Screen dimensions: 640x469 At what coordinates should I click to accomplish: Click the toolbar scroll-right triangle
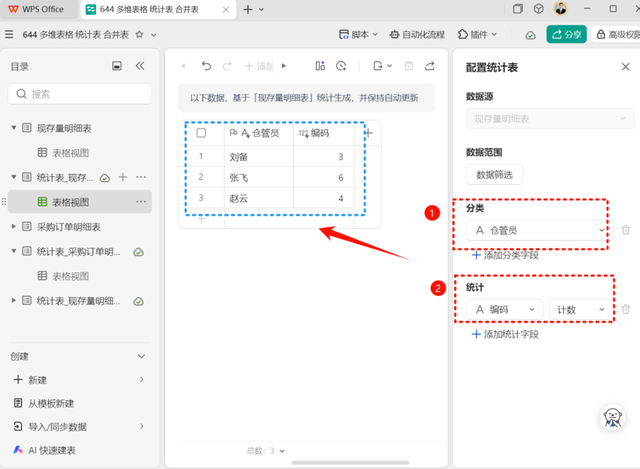(284, 66)
